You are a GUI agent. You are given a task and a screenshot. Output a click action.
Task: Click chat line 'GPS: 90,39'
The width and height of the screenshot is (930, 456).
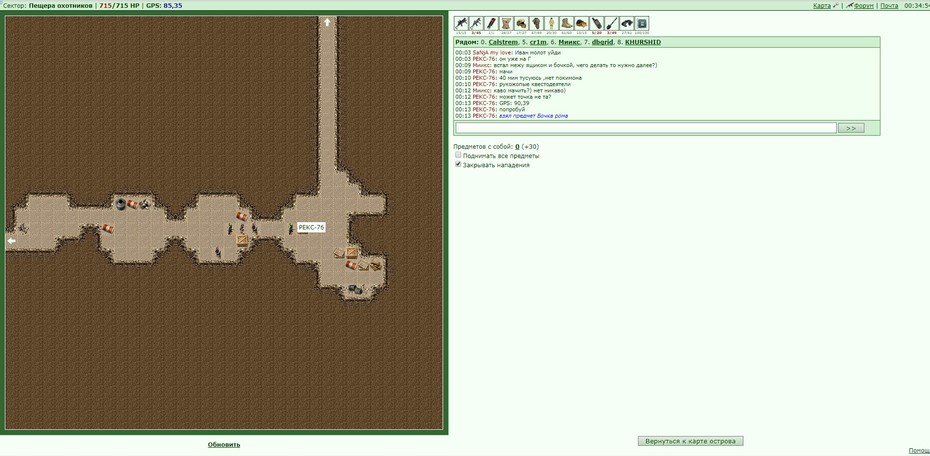[x=514, y=103]
